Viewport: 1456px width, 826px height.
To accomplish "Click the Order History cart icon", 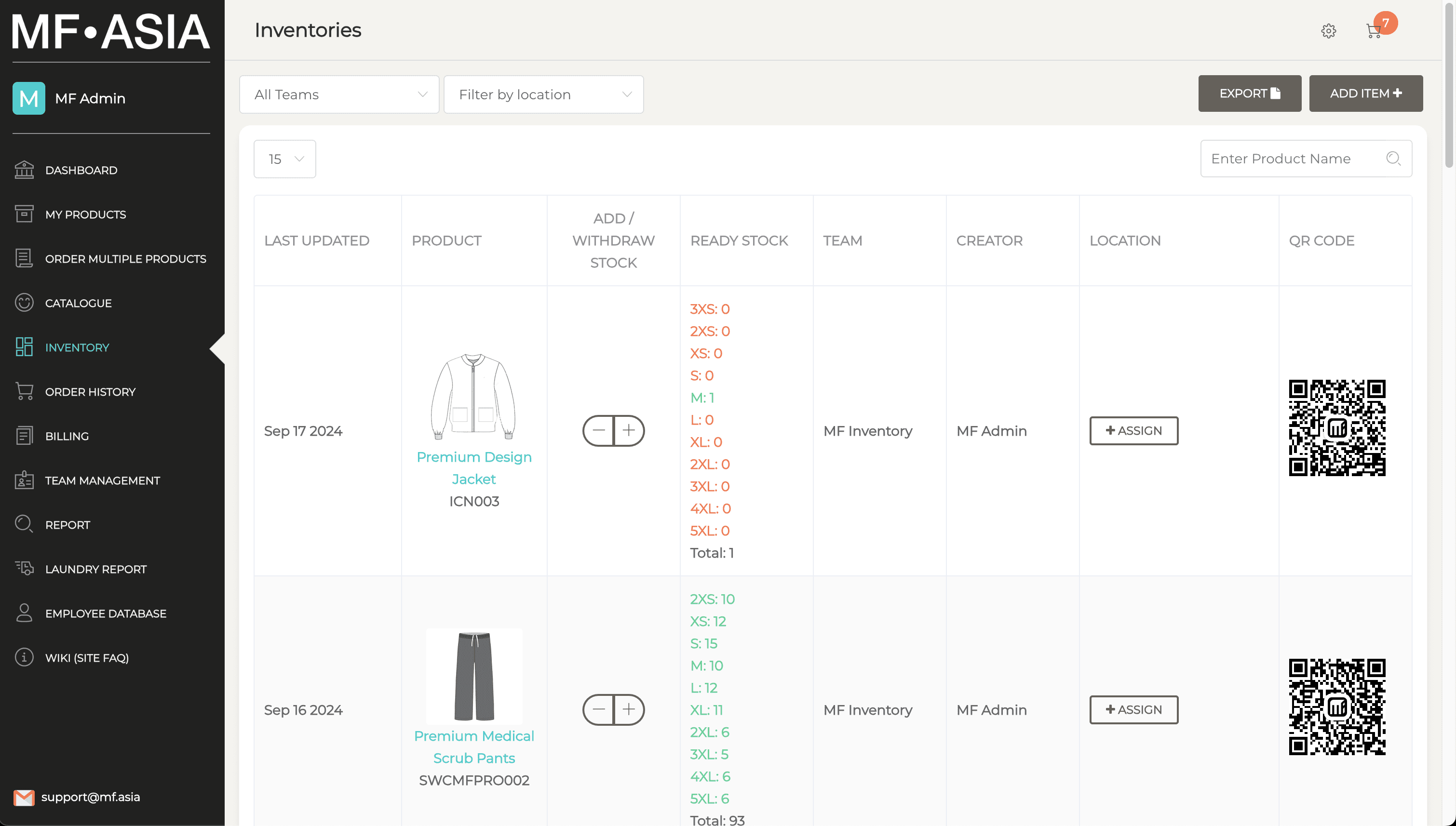I will [25, 391].
